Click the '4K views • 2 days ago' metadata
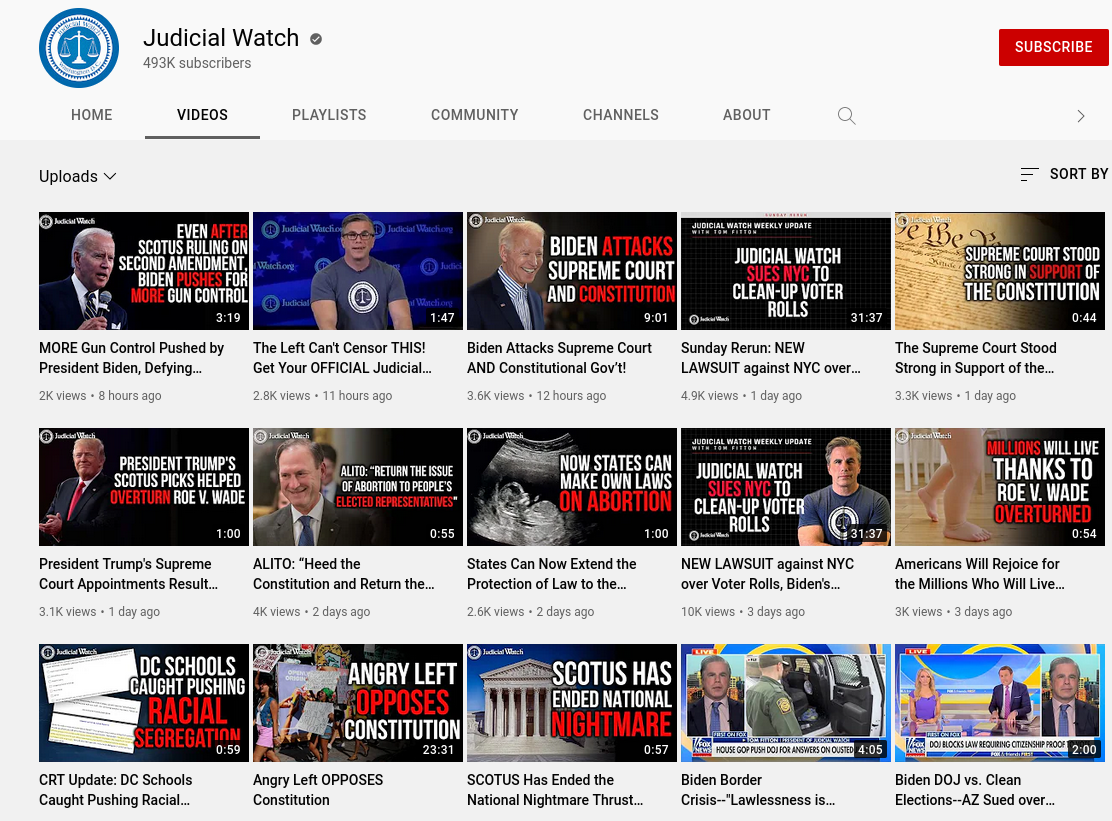 click(x=311, y=611)
